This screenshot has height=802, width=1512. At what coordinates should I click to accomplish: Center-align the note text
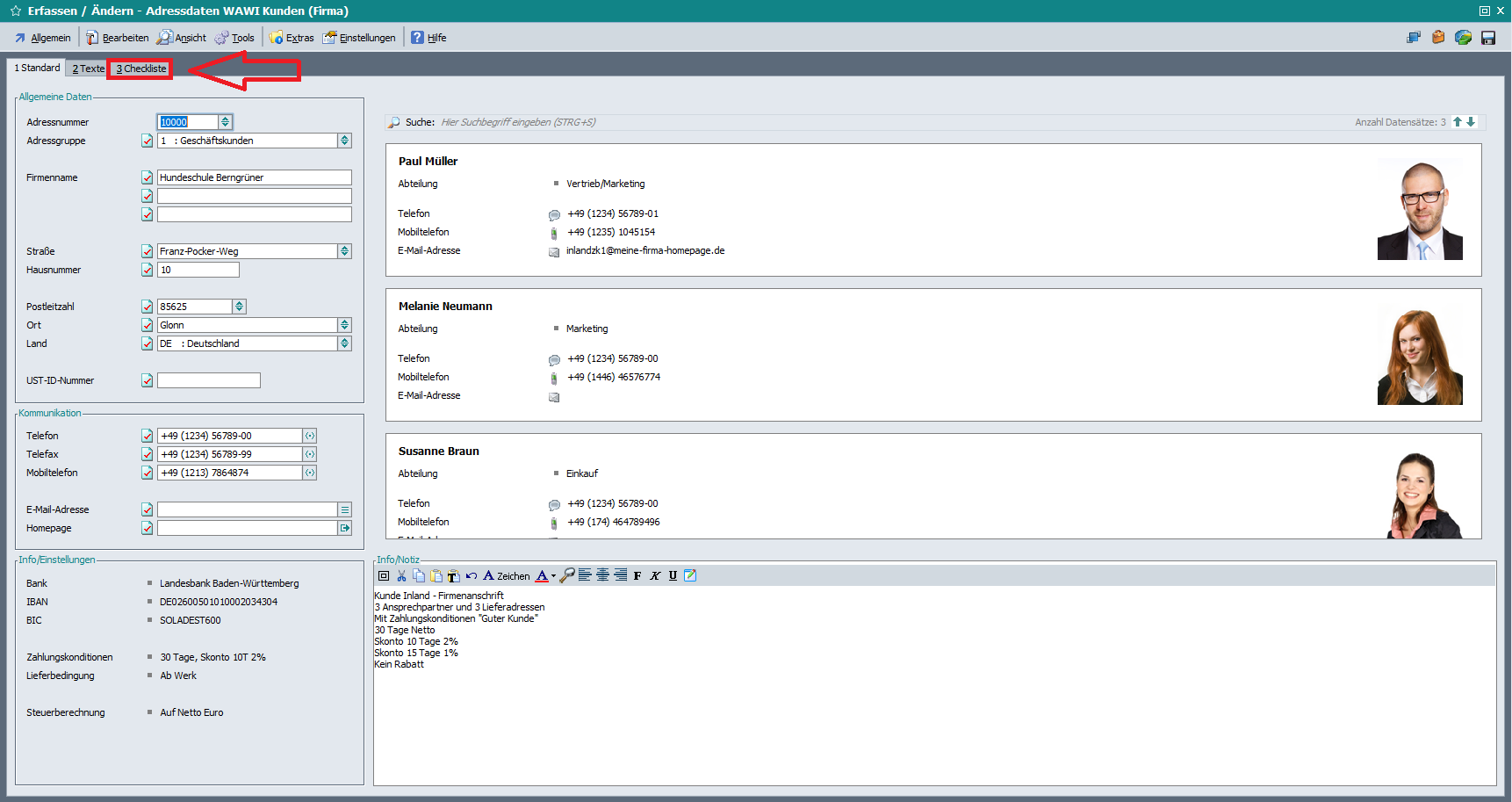[x=602, y=576]
